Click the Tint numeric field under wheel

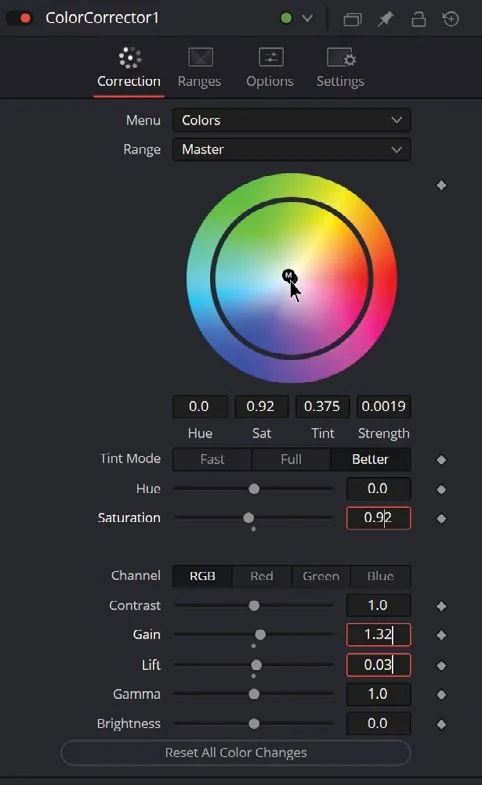click(322, 406)
